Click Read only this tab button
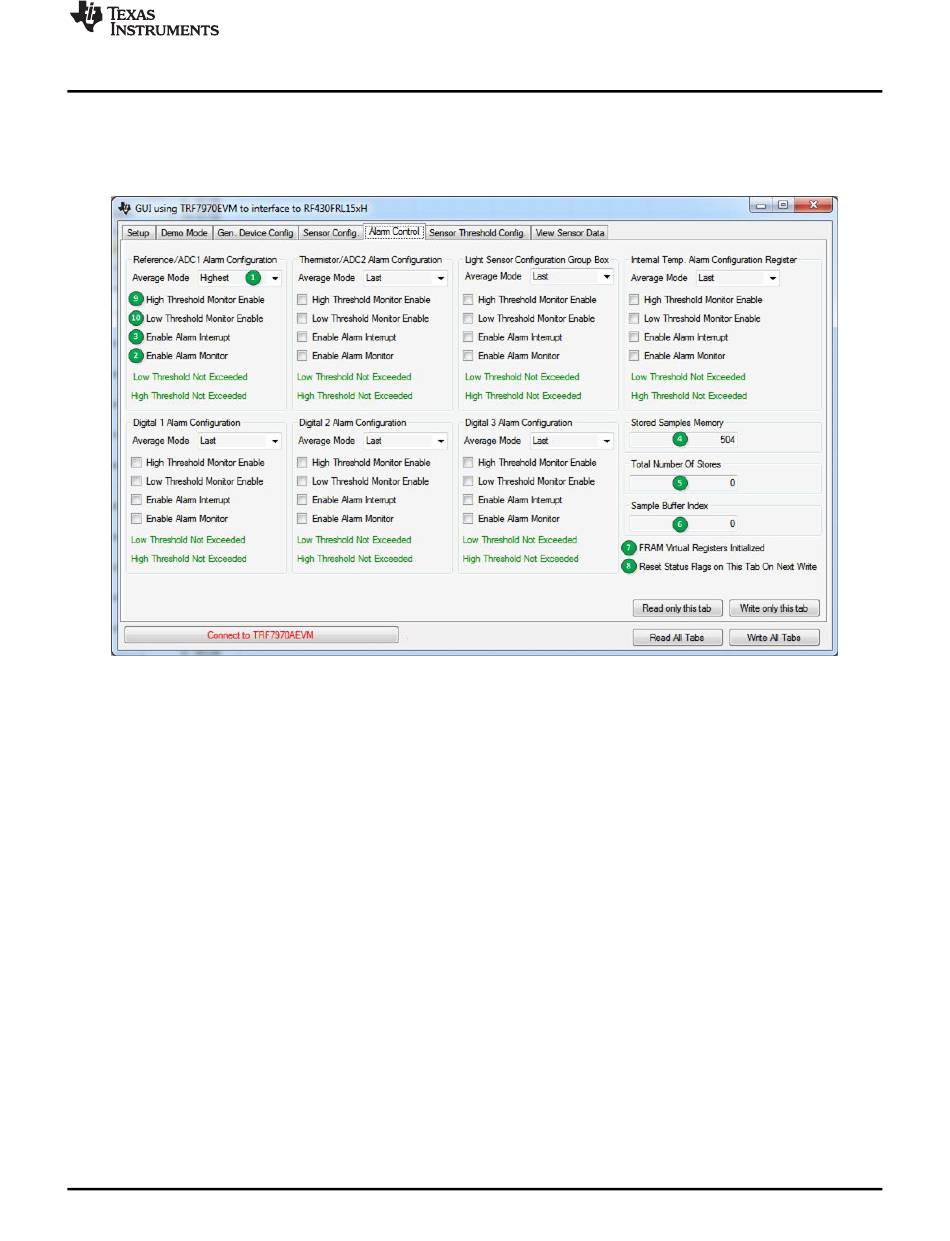Screen dimensions: 950x1241 pos(677,609)
